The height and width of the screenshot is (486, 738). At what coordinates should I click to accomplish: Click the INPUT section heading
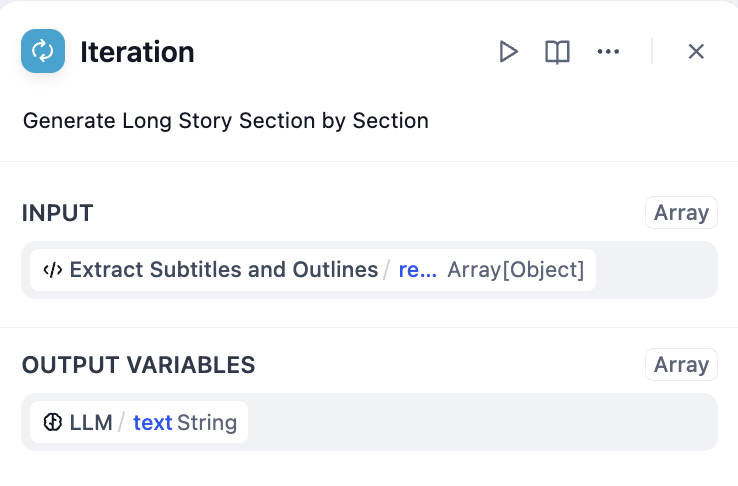[58, 213]
